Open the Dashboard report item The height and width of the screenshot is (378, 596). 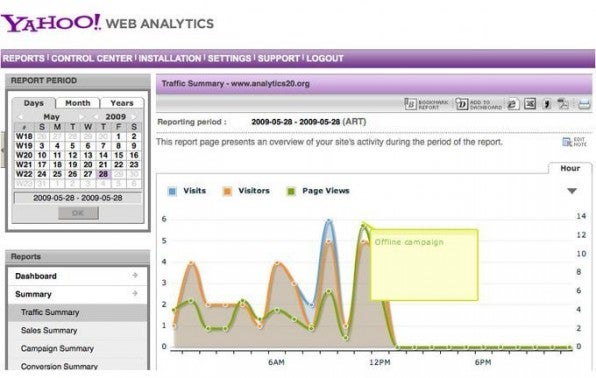(78, 276)
